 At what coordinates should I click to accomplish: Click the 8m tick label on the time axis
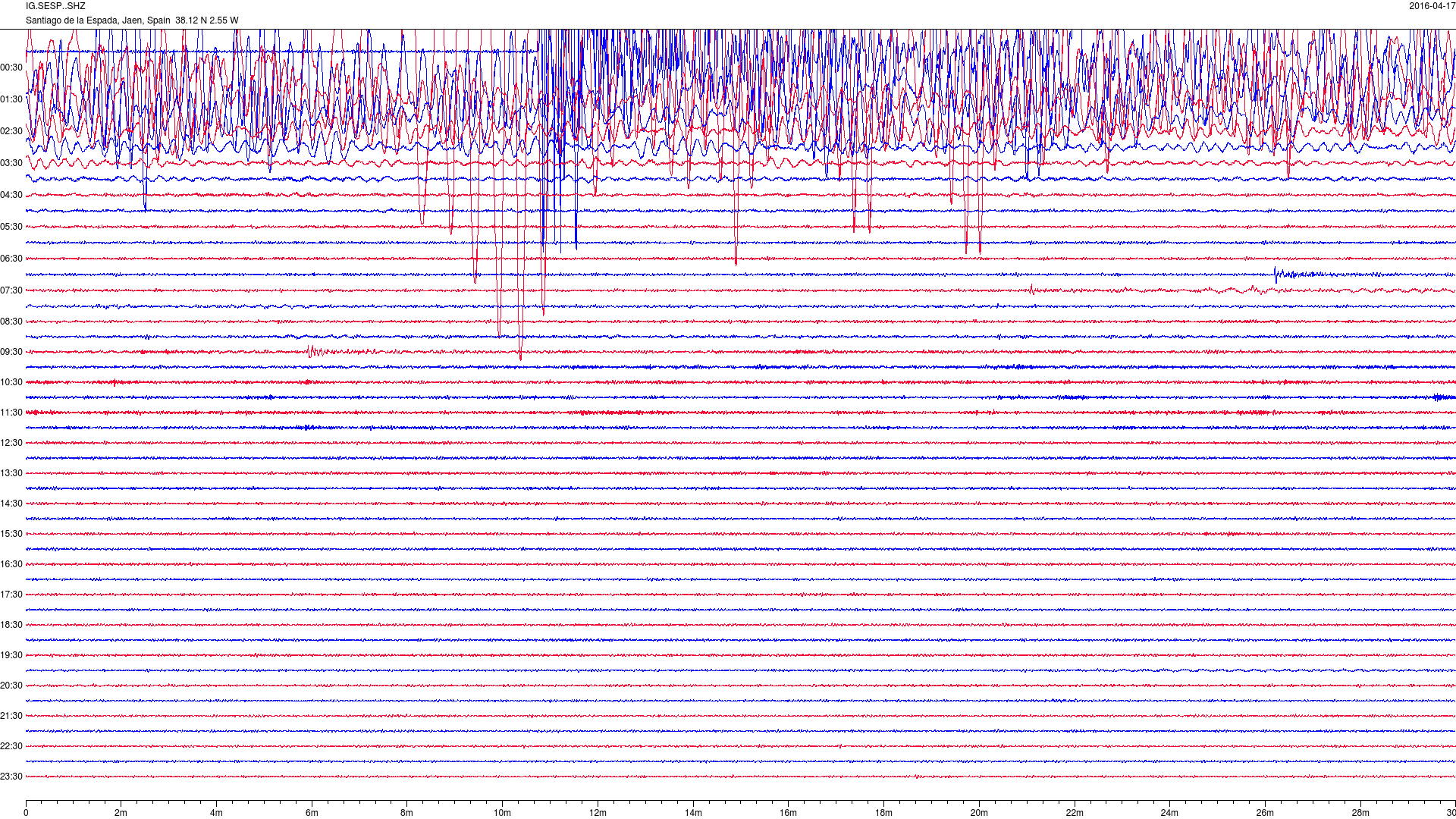coord(407,813)
